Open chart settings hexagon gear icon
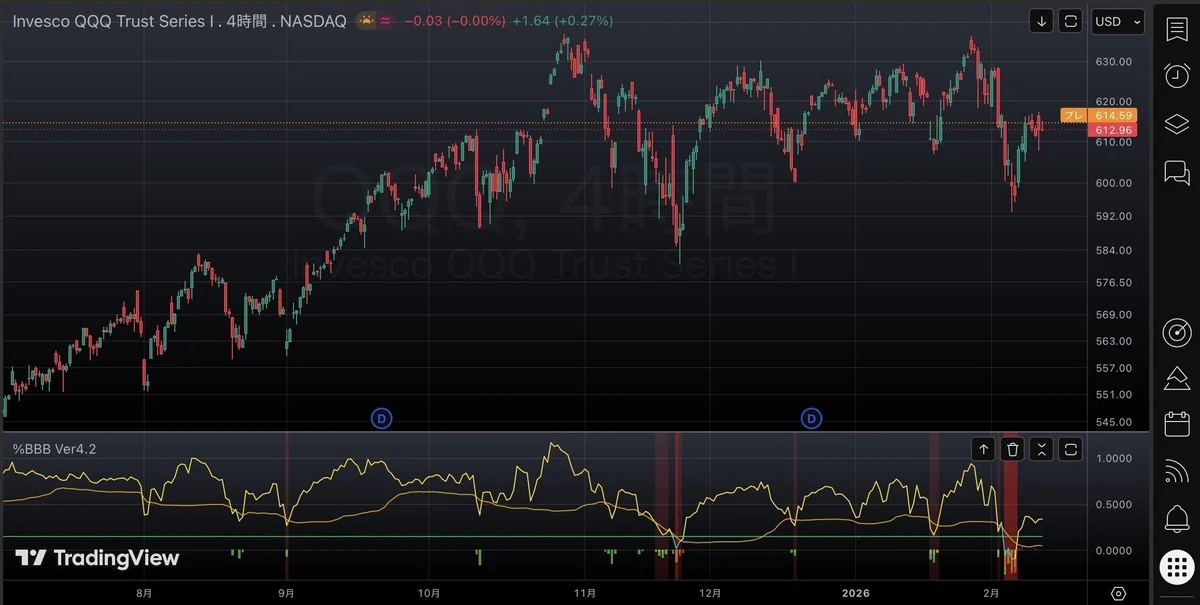Image resolution: width=1200 pixels, height=605 pixels. [1118, 593]
